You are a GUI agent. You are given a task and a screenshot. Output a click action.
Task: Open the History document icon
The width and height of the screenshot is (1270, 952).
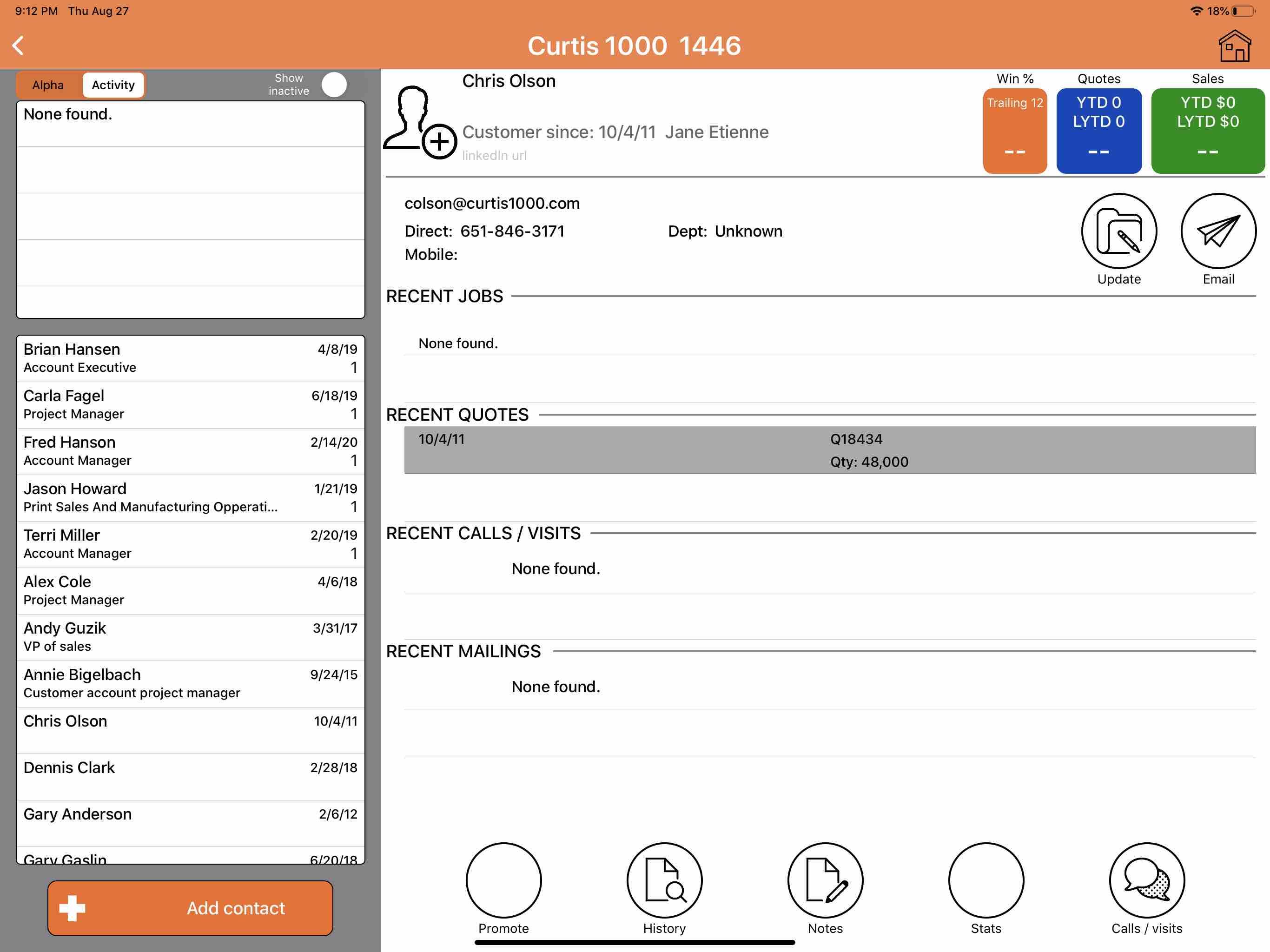[664, 879]
